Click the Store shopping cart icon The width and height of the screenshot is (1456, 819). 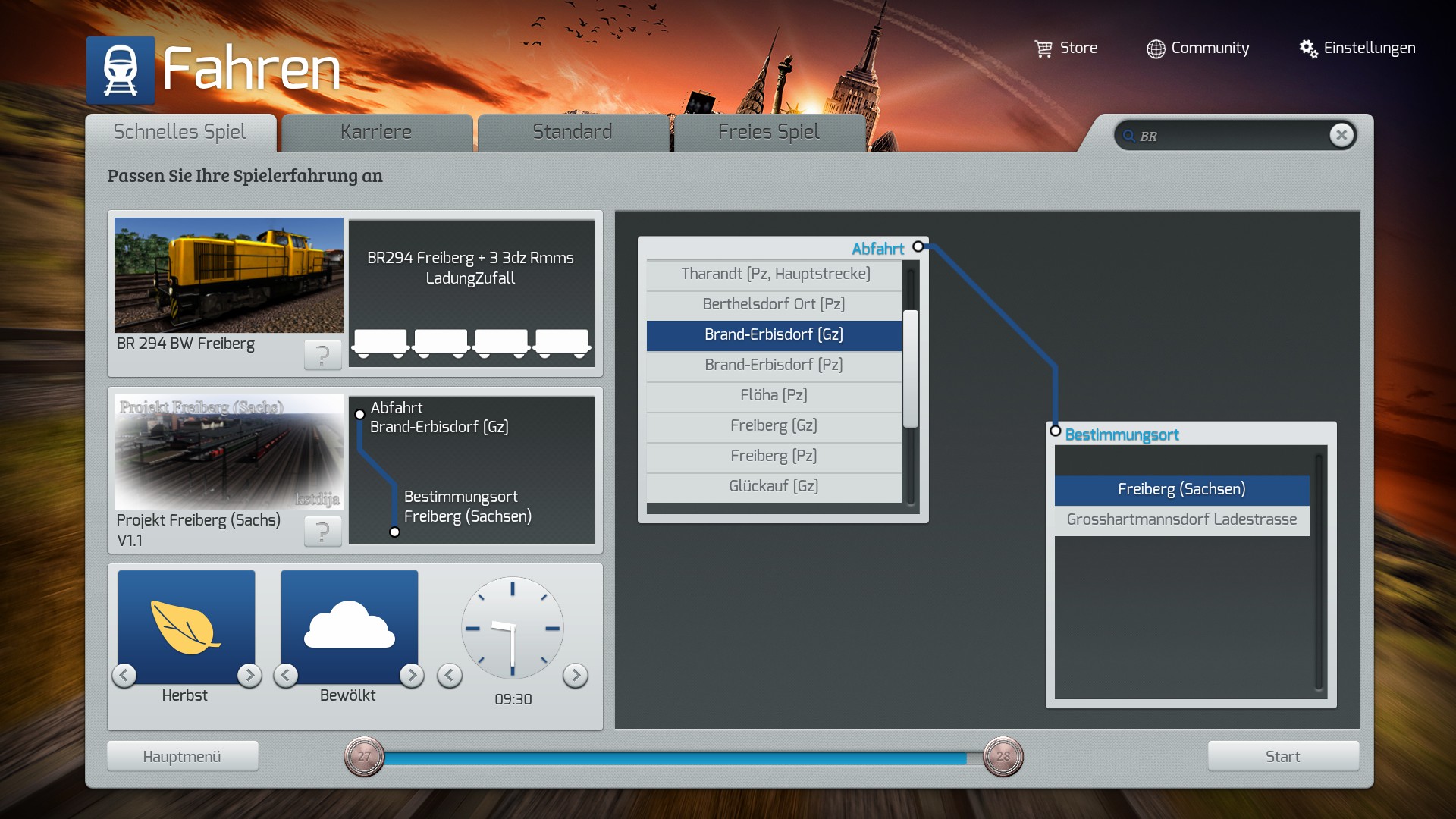tap(1043, 49)
